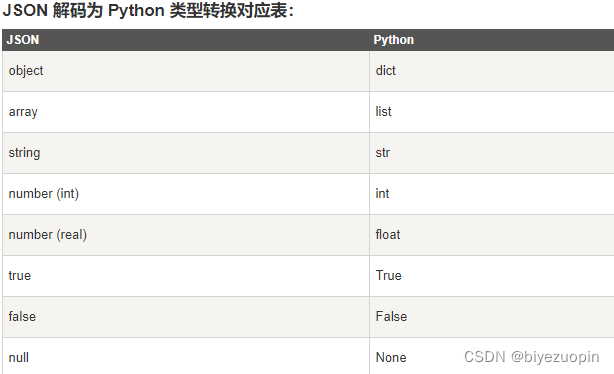Screen dimensions: 614x374
Task: Select the capitalized False cell
Action: (492, 317)
